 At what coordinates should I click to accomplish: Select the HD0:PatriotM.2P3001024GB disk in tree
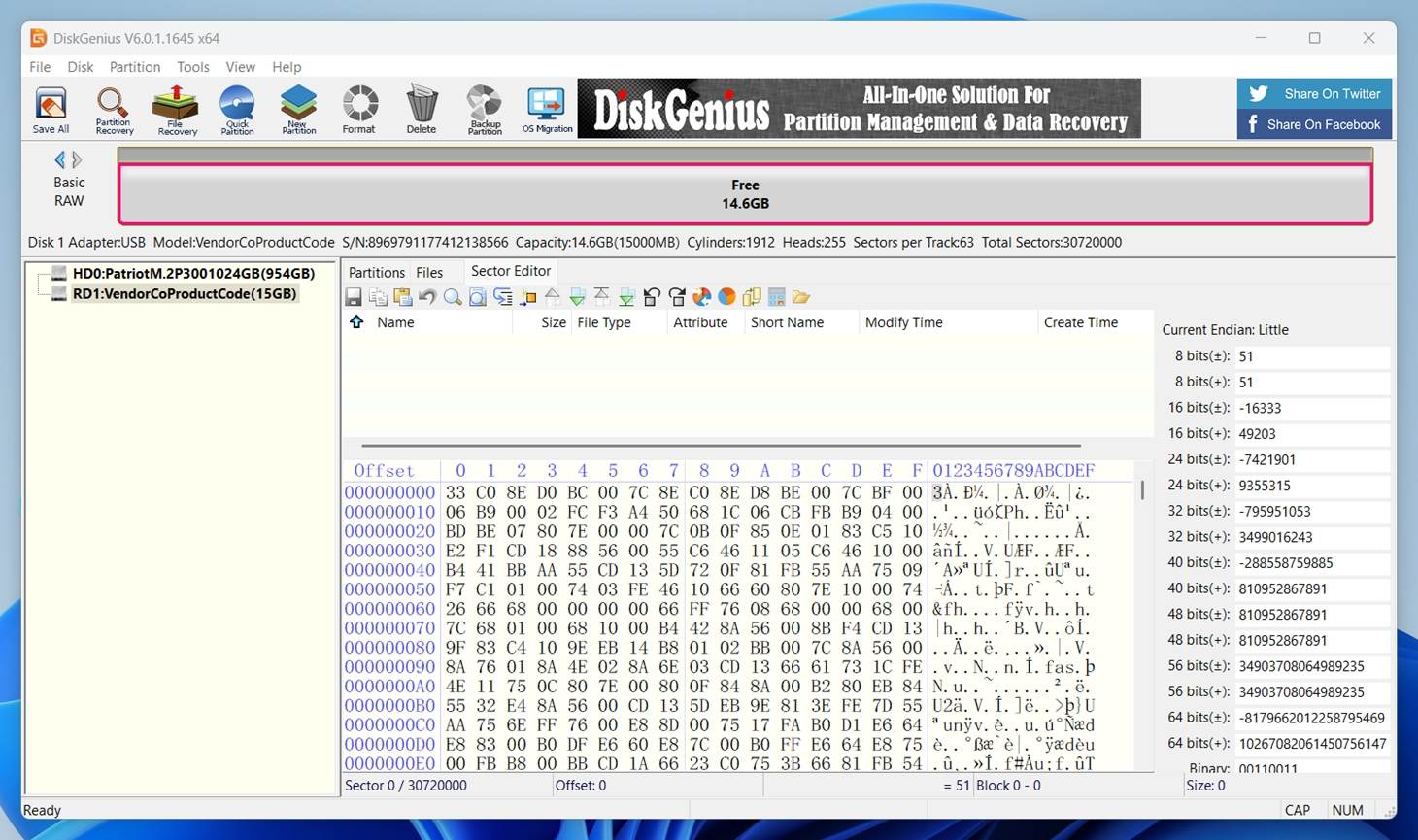click(193, 274)
